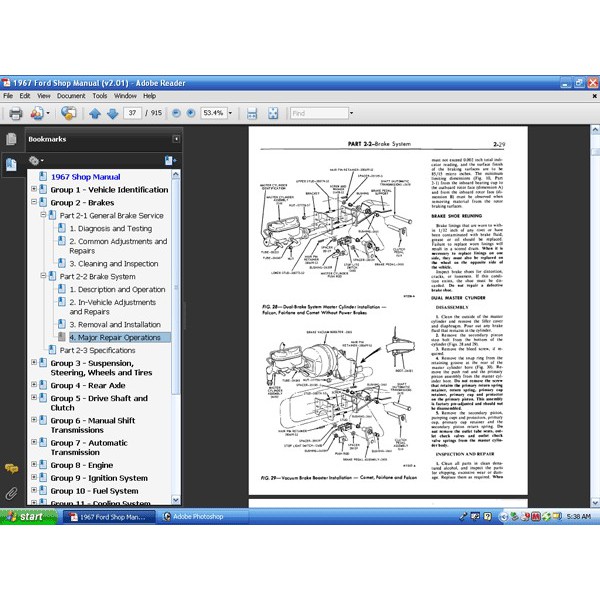The image size is (600, 600).
Task: Click the new bookmark icon
Action: 170,161
